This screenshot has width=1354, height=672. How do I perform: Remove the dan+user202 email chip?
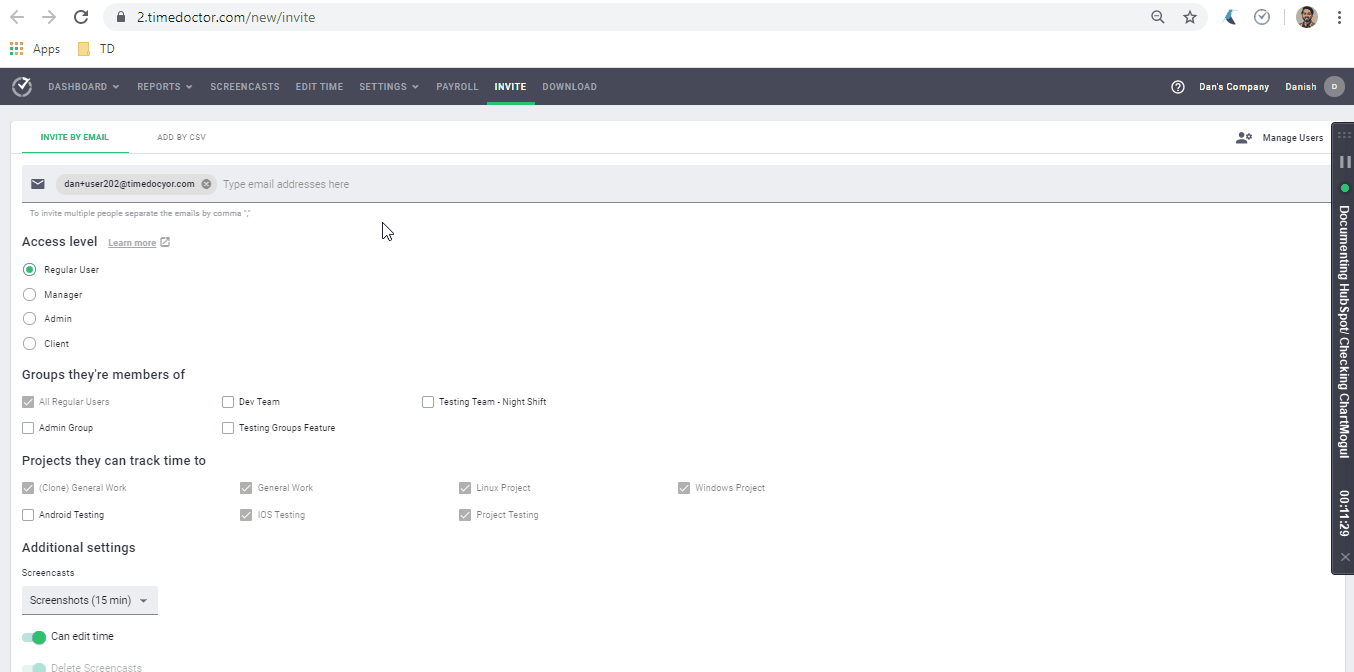[x=206, y=184]
